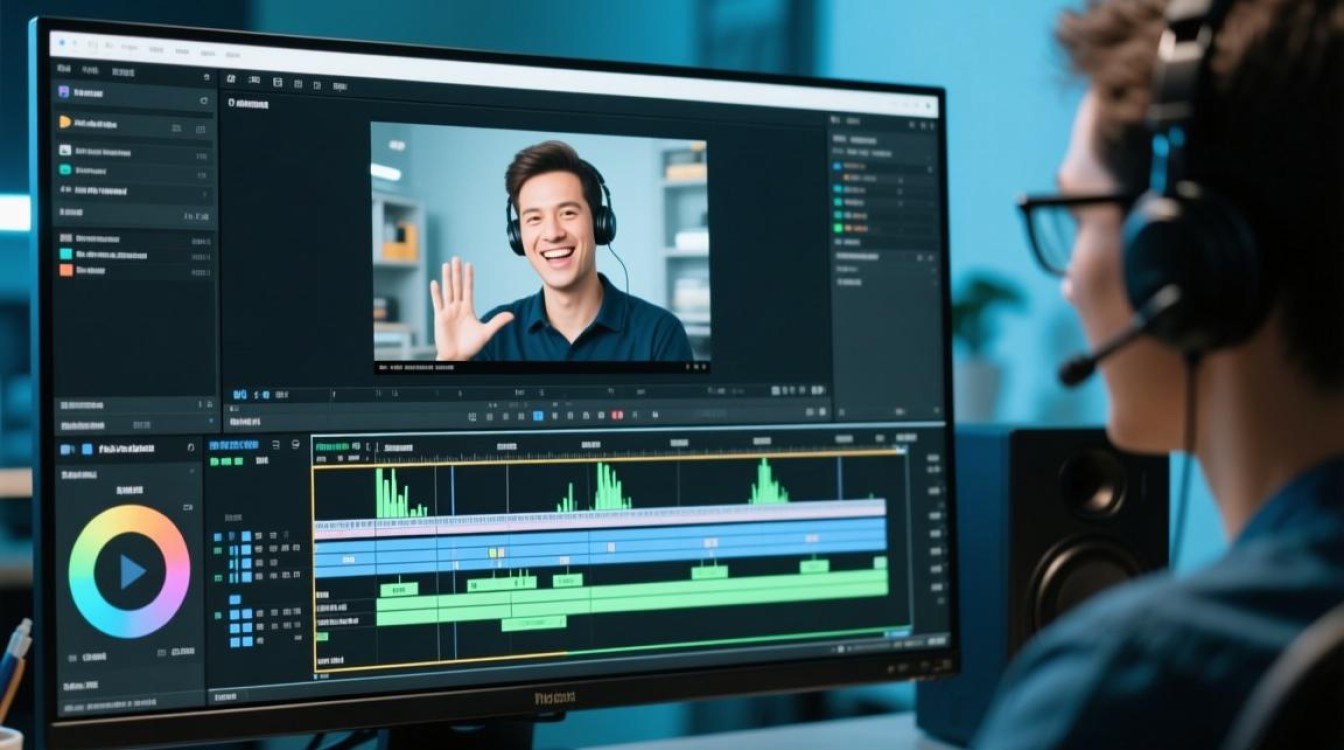Select the yellow-orange folder icon in left sidebar
Viewport: 1344px width, 750px height.
65,122
